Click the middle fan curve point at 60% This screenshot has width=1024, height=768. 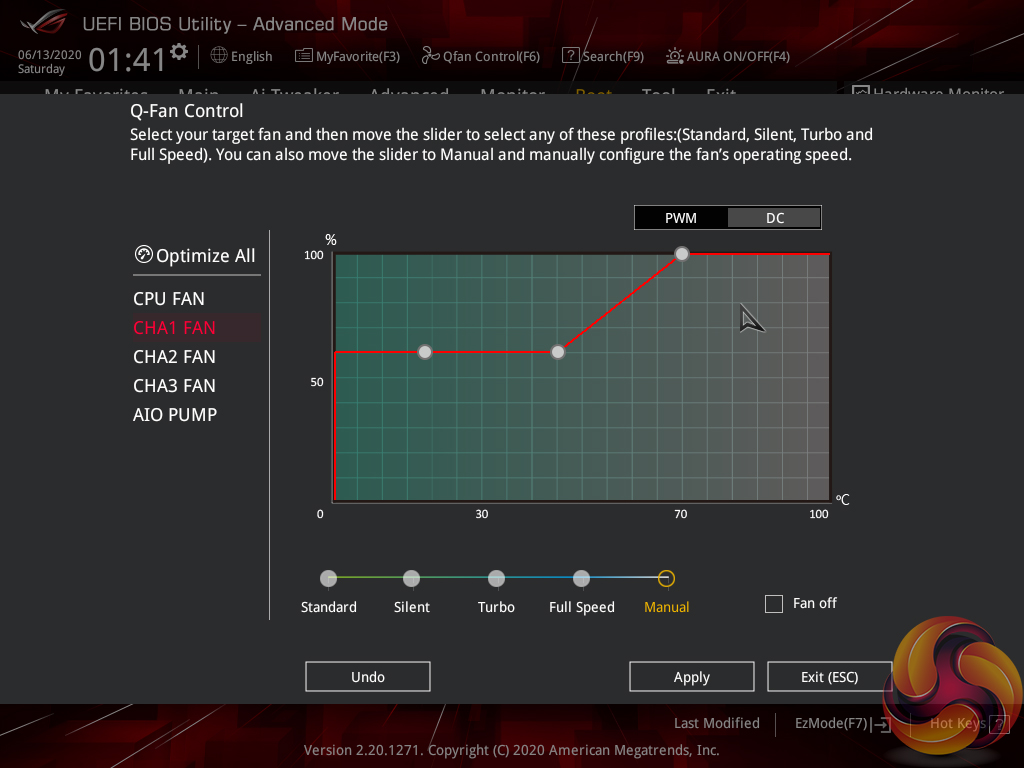pos(558,352)
